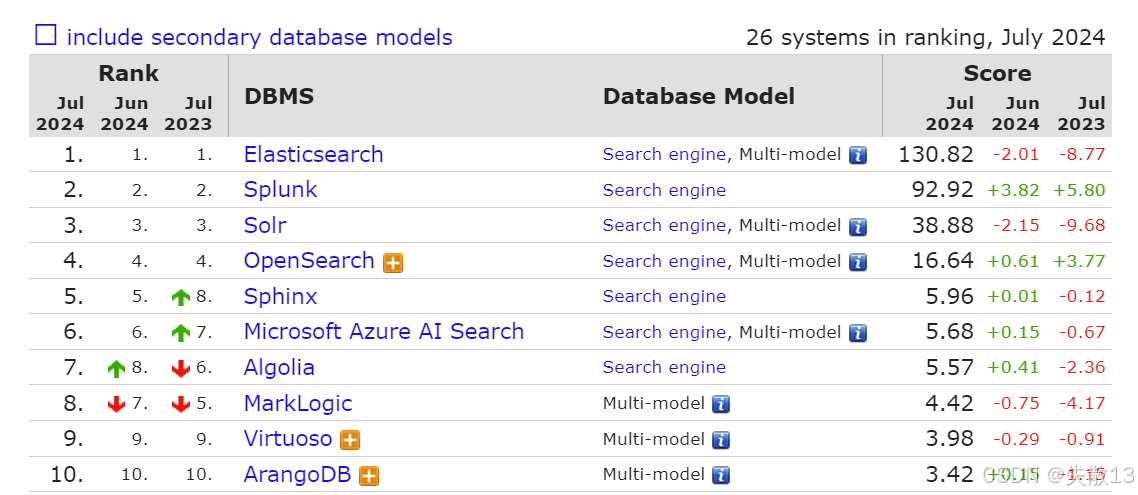1138x495 pixels.
Task: Open the MarkLogic DBMS link
Action: pyautogui.click(x=298, y=403)
